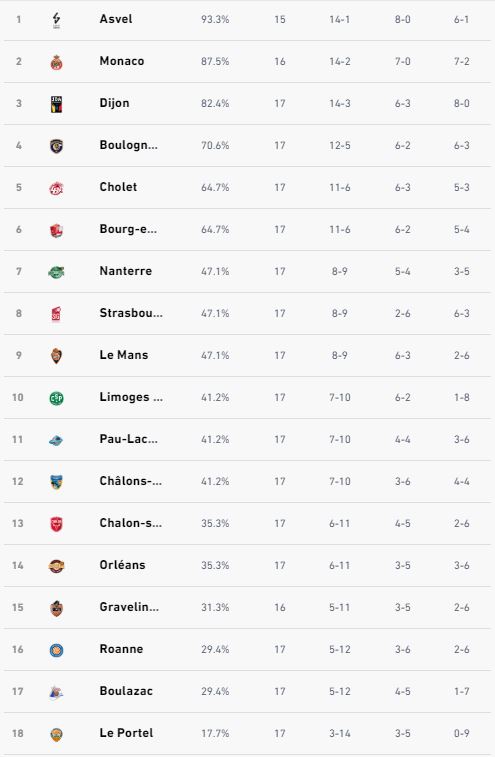Select the truncated Strasbourg team name

tap(131, 313)
